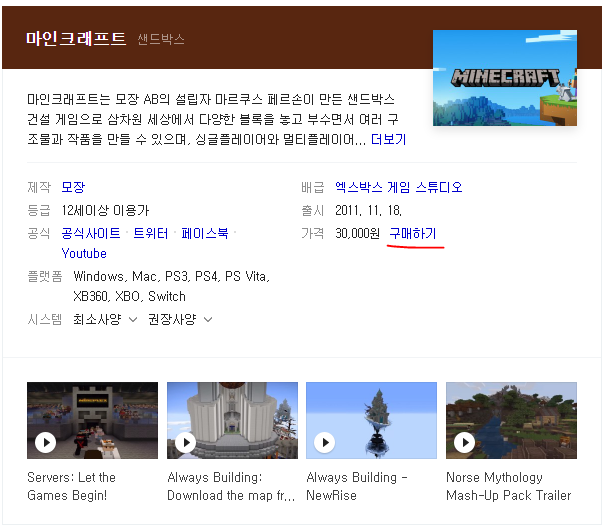Click the Minecraft cover image
This screenshot has height=532, width=606.
505,78
